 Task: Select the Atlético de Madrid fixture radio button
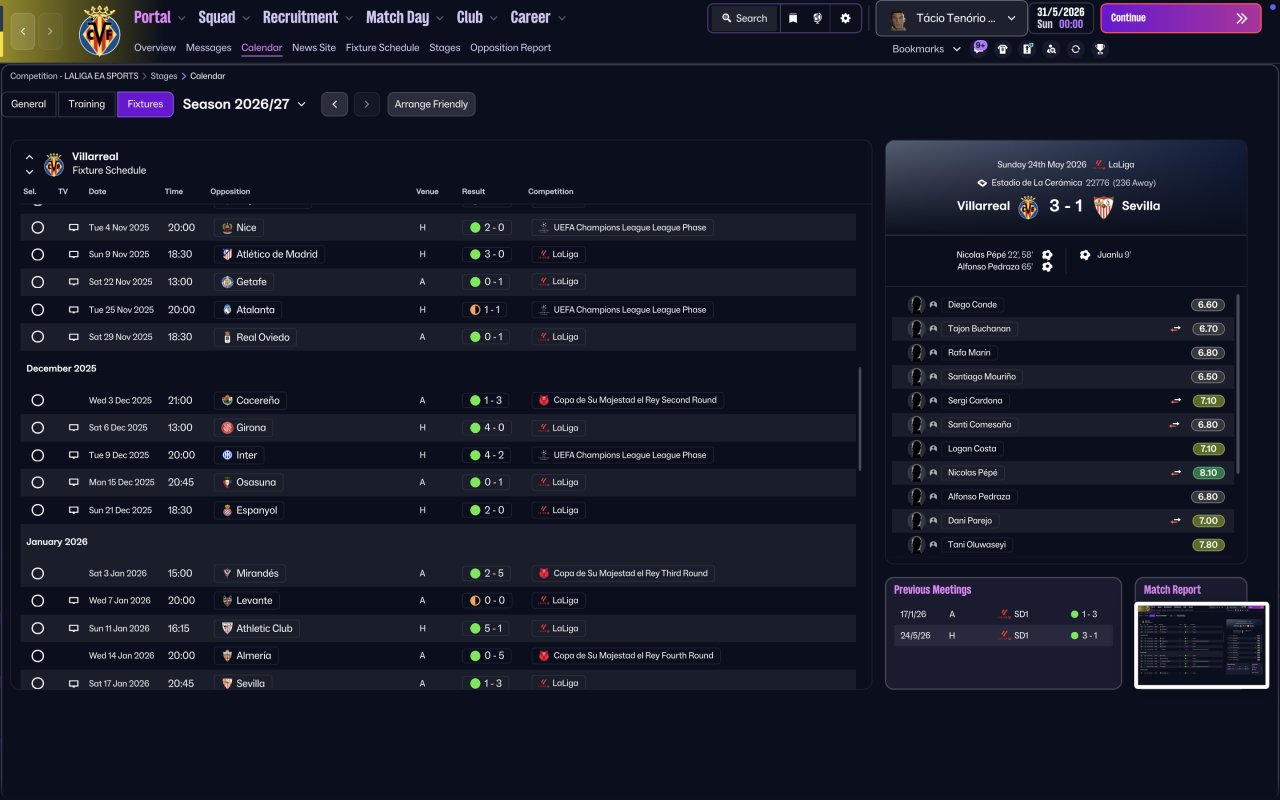click(x=38, y=254)
